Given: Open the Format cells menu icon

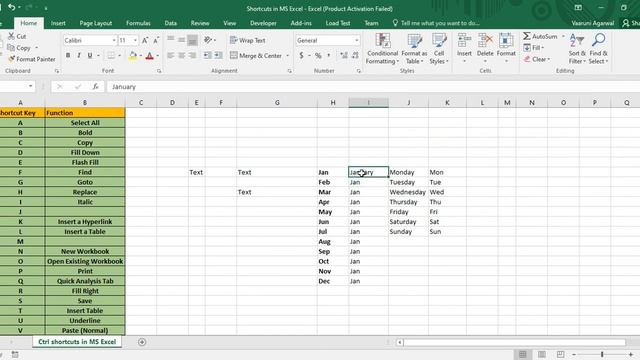Looking at the screenshot, I should (x=506, y=41).
